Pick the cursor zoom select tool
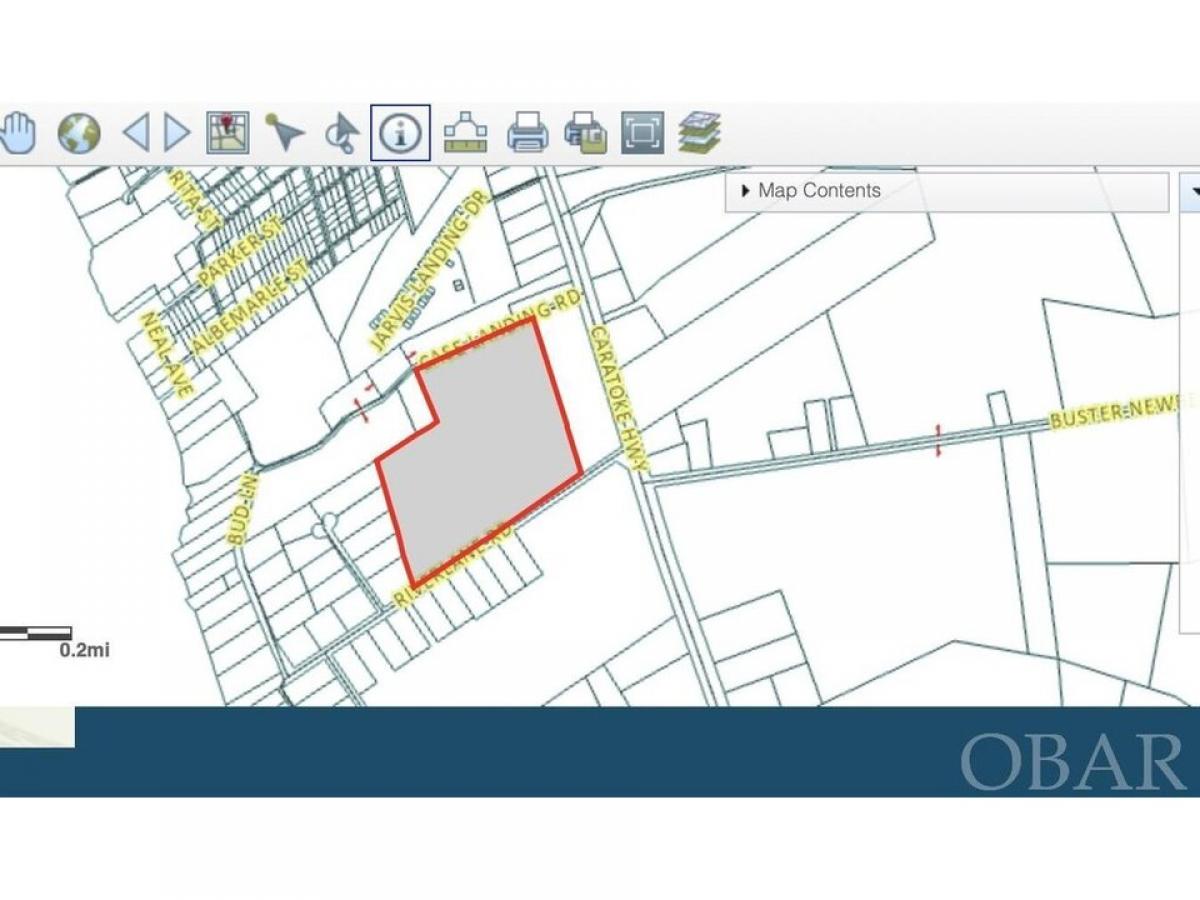 [343, 133]
